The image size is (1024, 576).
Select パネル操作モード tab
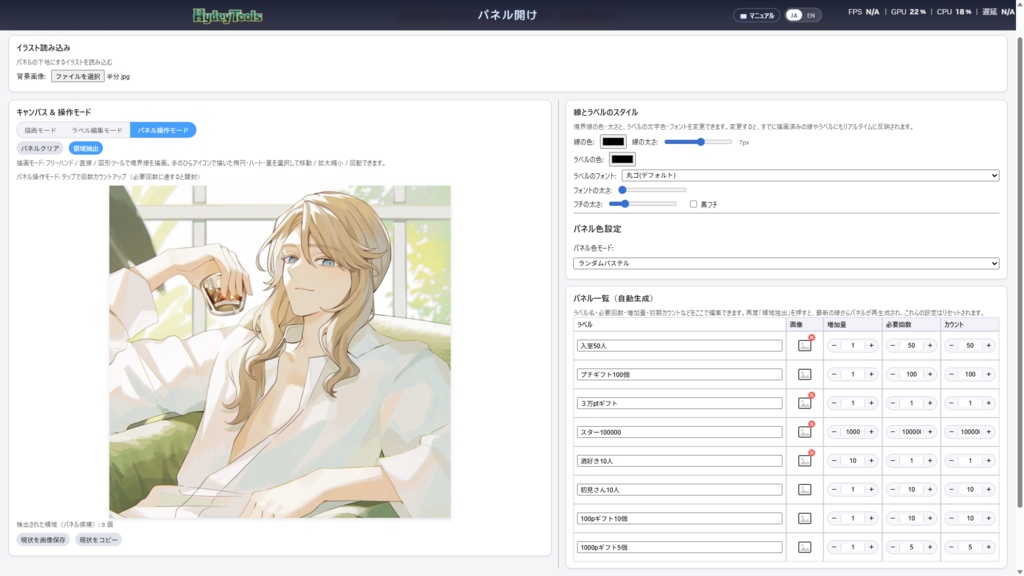click(x=163, y=130)
